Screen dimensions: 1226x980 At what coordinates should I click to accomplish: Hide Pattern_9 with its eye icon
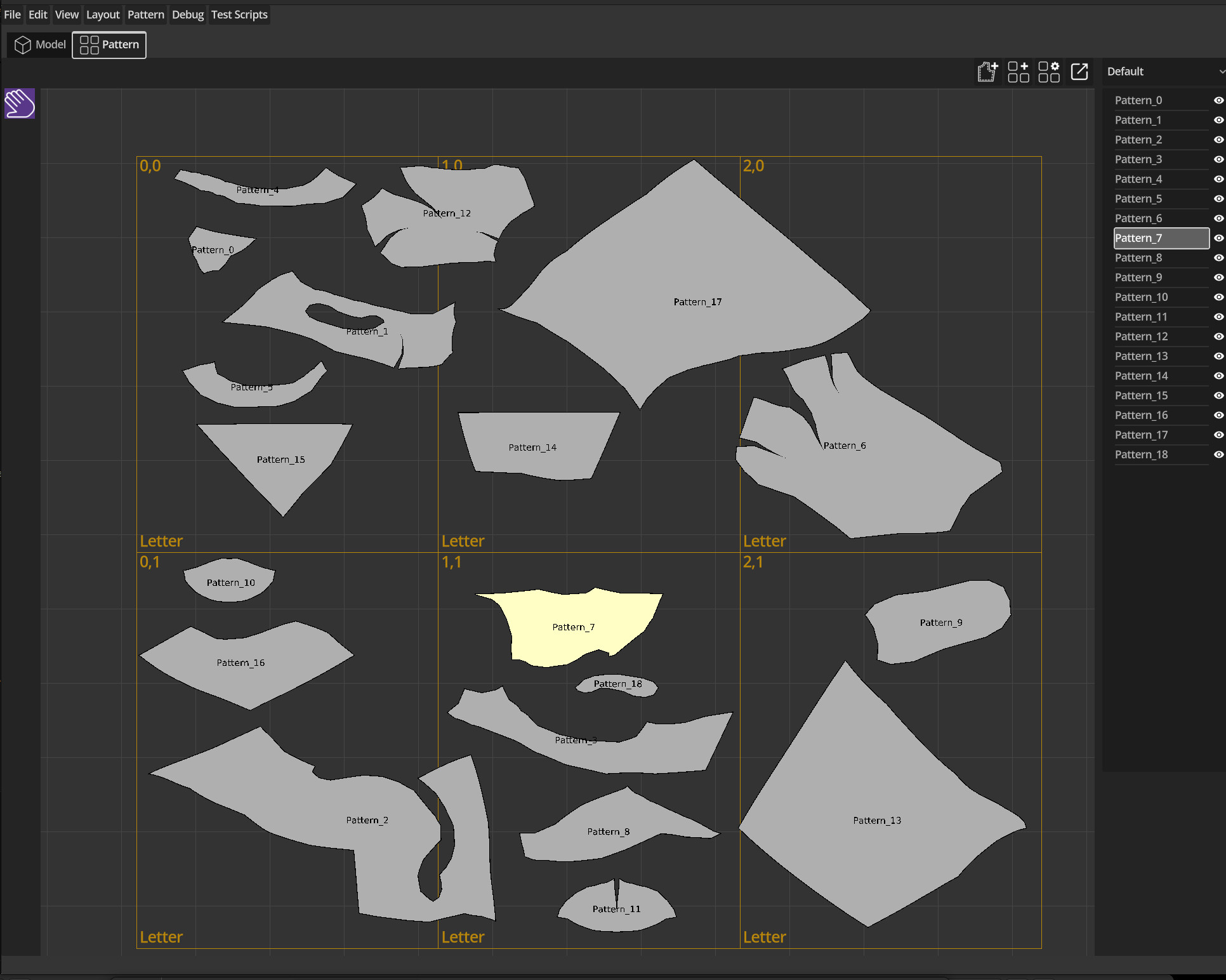coord(1218,277)
